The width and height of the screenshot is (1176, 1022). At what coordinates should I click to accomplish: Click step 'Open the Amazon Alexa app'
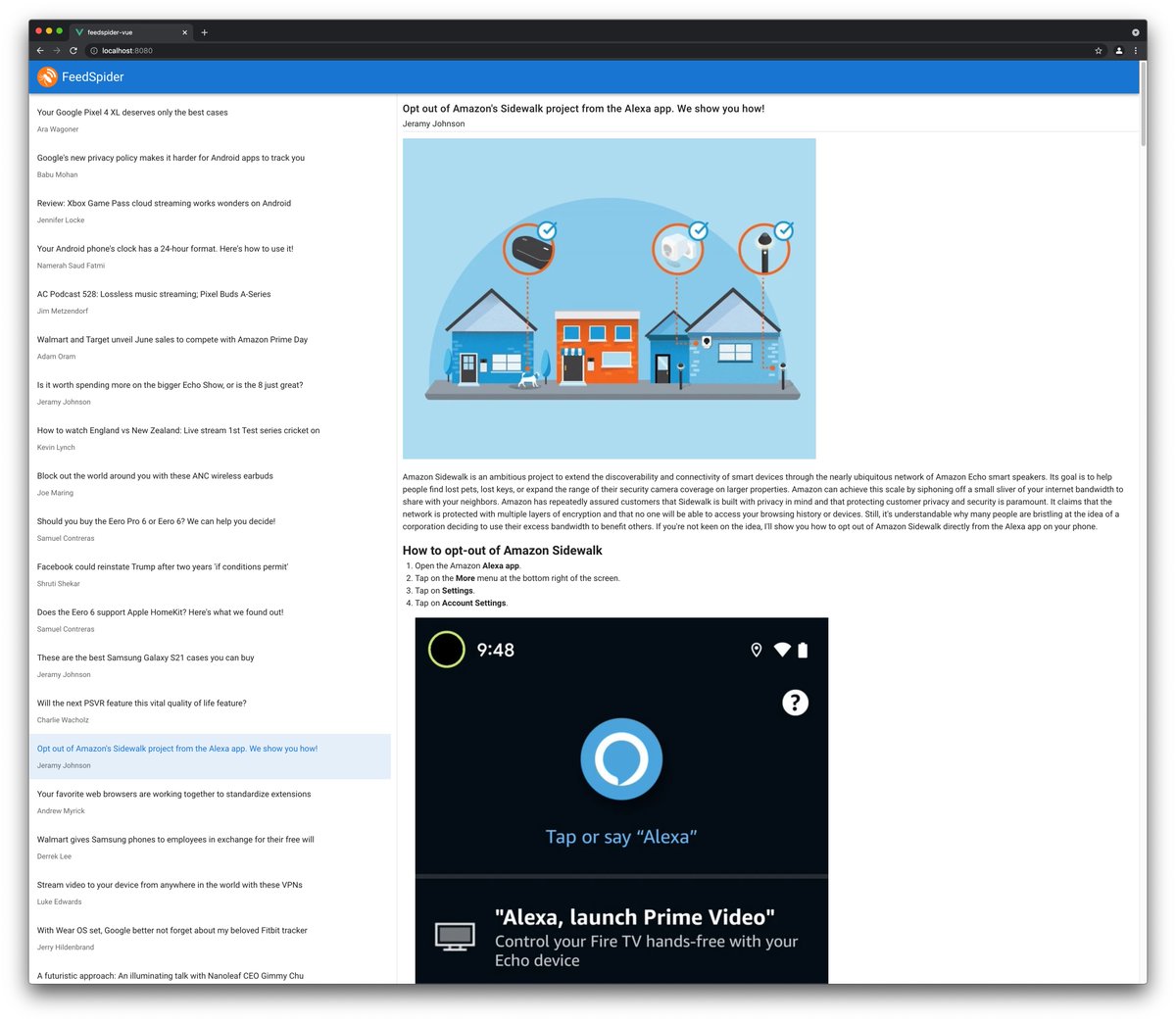[x=467, y=565]
